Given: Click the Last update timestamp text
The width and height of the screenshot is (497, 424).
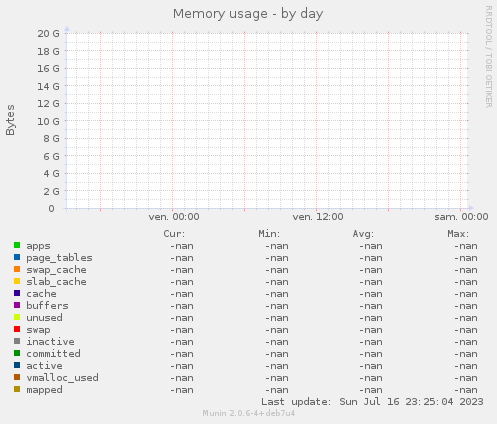Looking at the screenshot, I should click(372, 402).
